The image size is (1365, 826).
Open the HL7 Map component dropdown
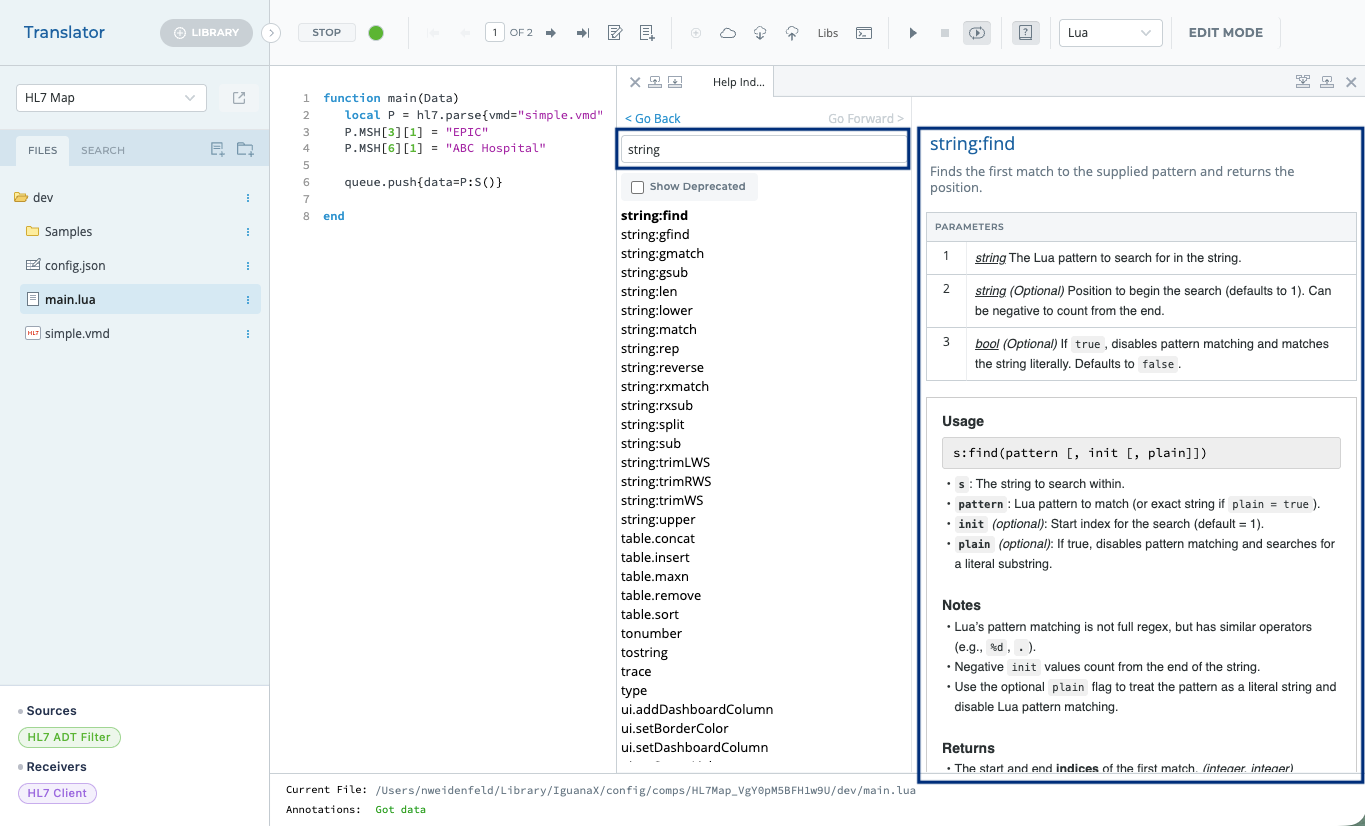(x=111, y=98)
